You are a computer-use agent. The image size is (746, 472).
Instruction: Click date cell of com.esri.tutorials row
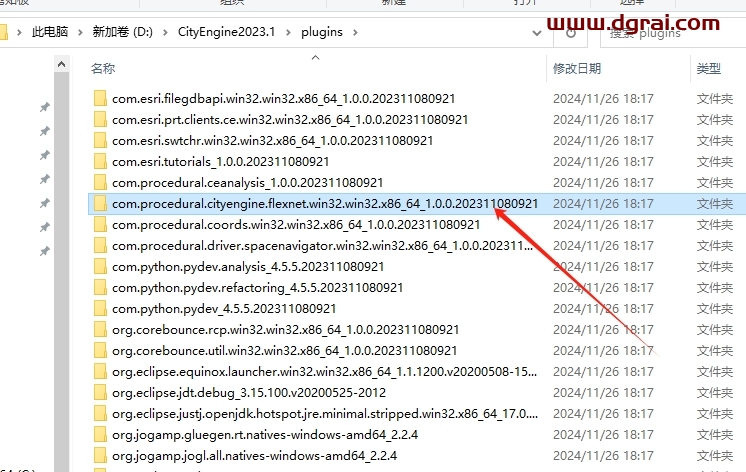[x=603, y=161]
